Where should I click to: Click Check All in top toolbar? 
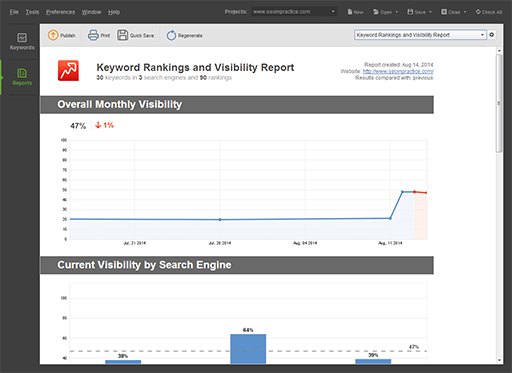point(489,12)
